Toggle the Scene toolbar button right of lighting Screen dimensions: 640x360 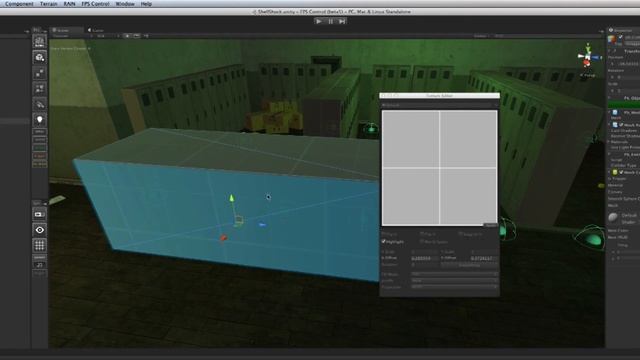click(x=136, y=36)
